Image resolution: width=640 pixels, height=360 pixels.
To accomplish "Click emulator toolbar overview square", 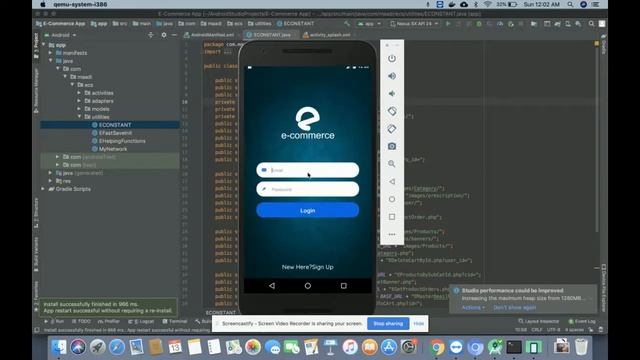I will [x=392, y=217].
